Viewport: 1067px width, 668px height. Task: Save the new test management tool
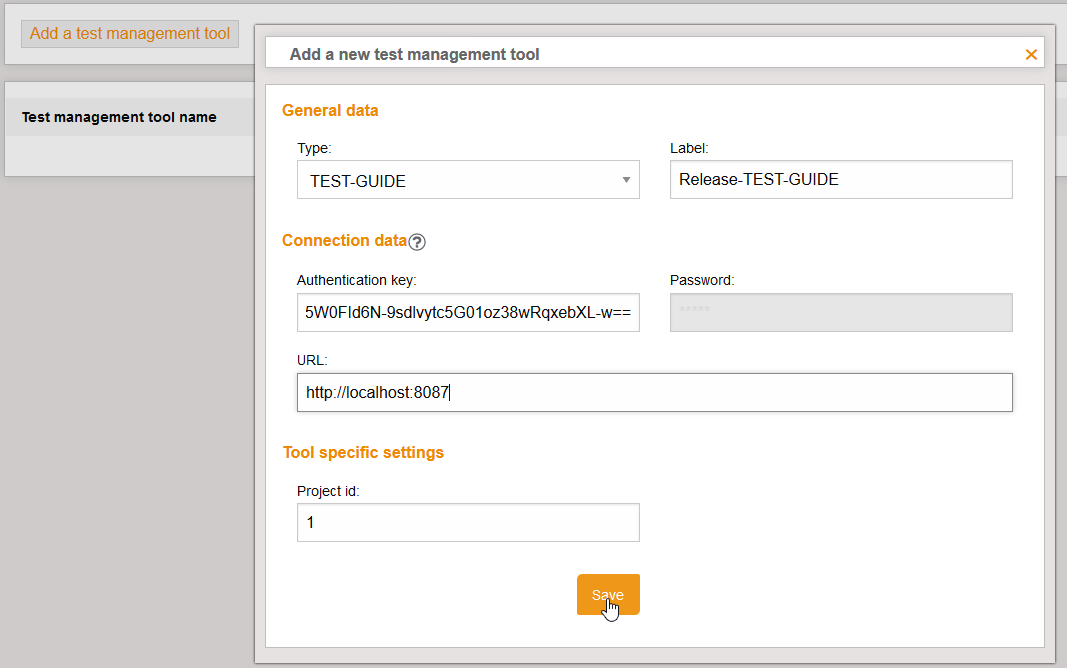(607, 594)
